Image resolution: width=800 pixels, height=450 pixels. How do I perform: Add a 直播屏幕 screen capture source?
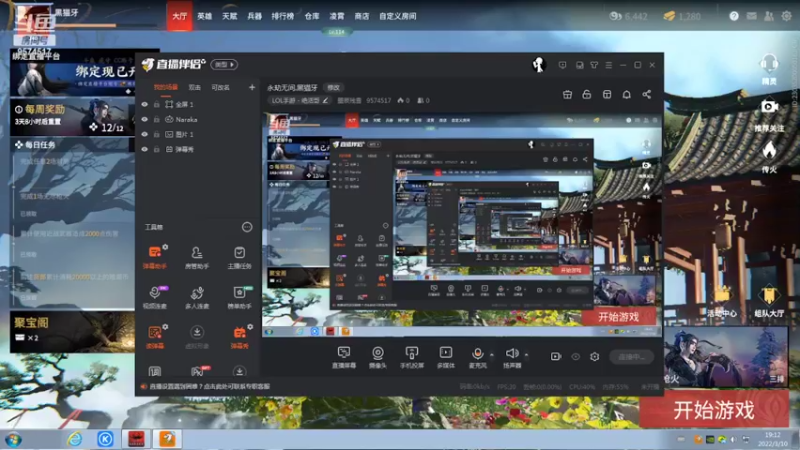point(344,357)
